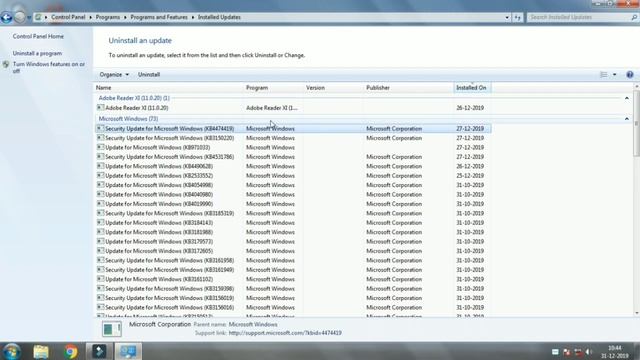The image size is (640, 360).
Task: Click arrow after Control Panel in breadcrumb
Action: [x=90, y=17]
